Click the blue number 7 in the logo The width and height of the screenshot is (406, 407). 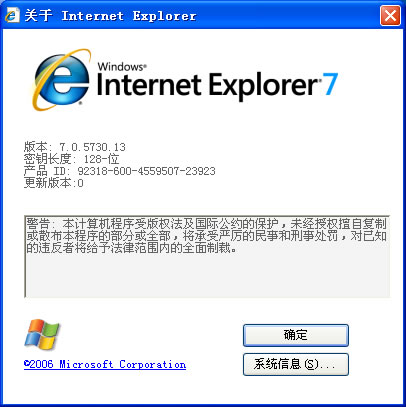(x=330, y=84)
